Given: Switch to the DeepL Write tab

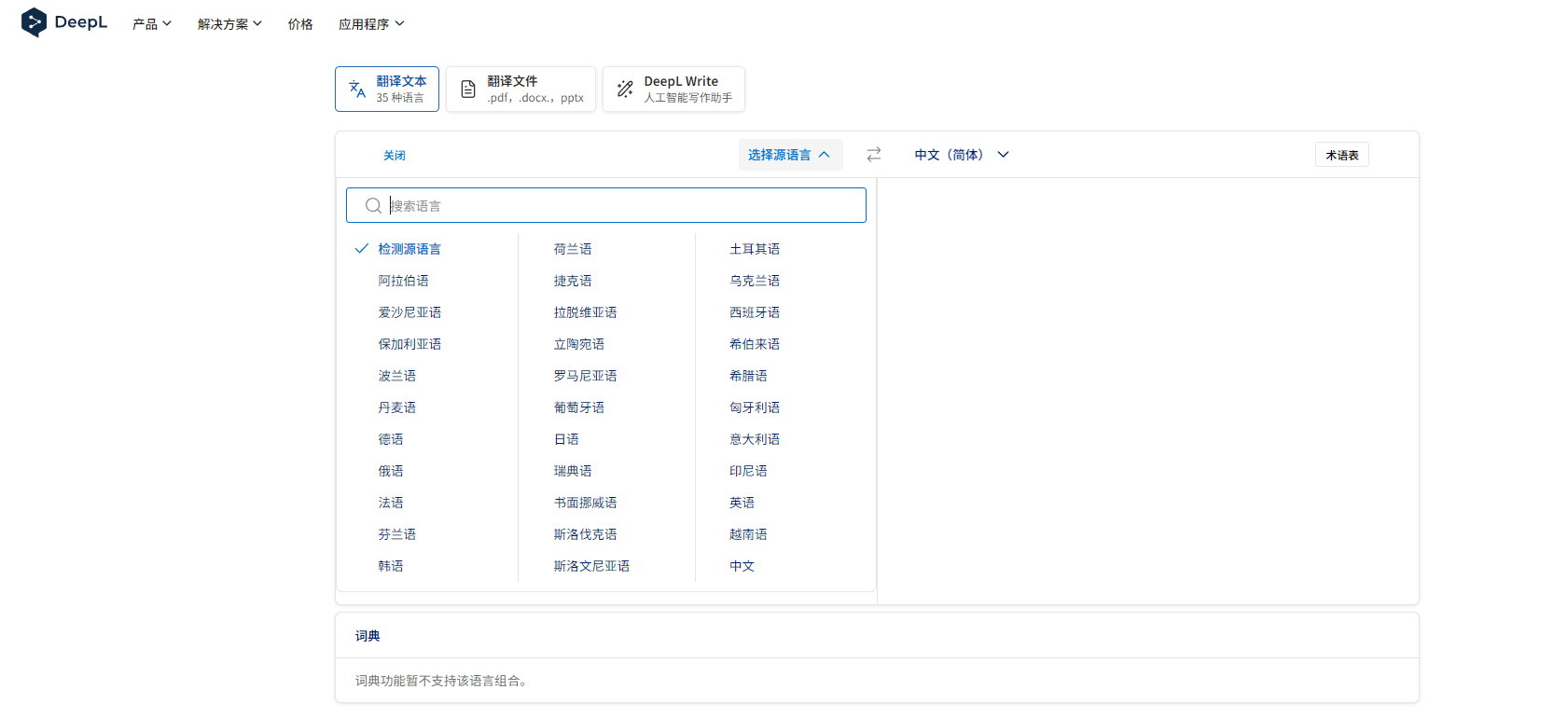Looking at the screenshot, I should pos(673,89).
